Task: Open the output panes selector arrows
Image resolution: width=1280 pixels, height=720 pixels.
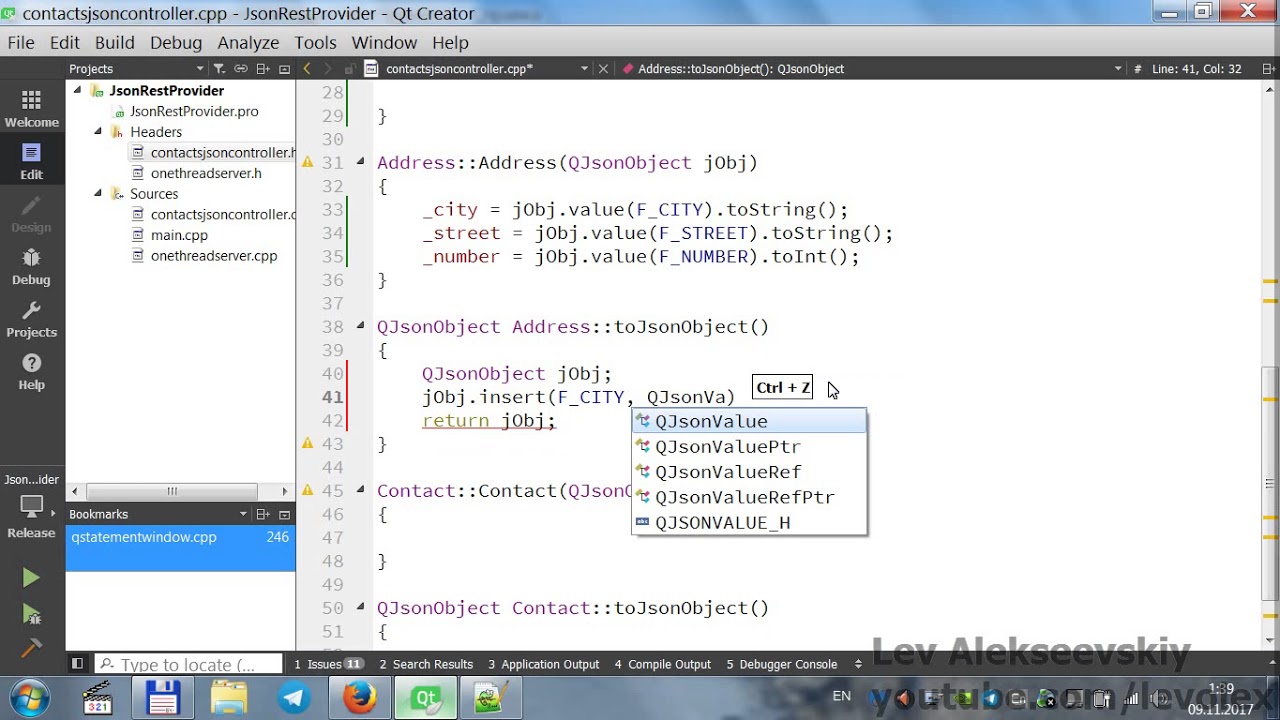Action: tap(858, 664)
